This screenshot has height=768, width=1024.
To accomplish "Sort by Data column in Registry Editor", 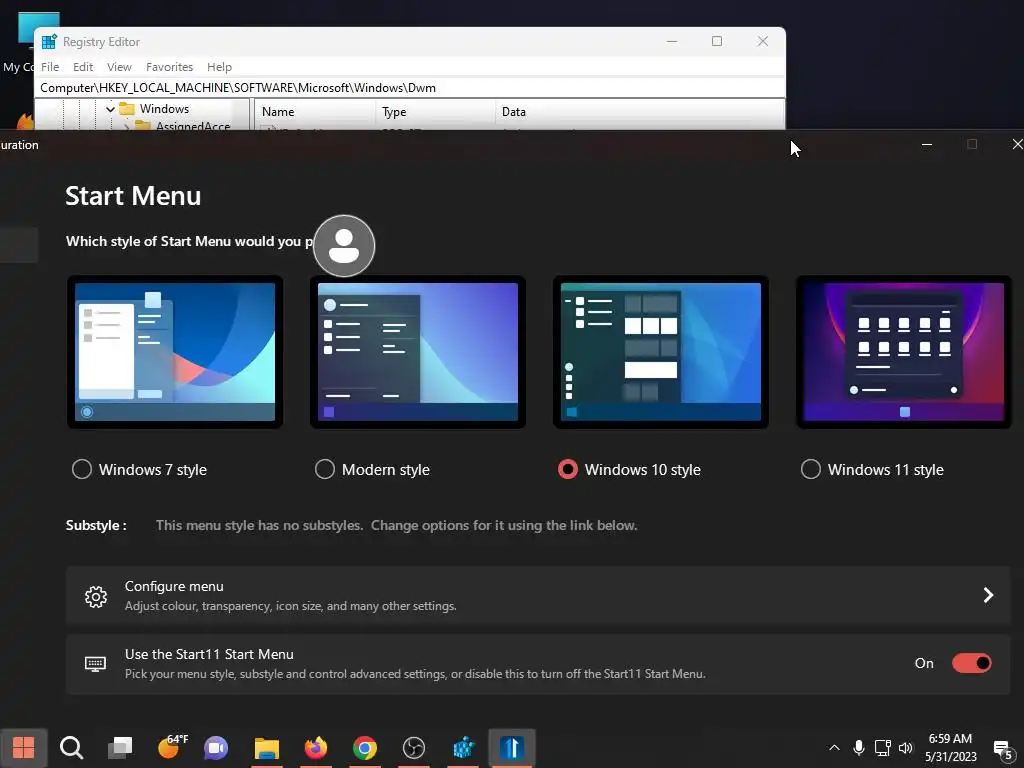I will 639,112.
